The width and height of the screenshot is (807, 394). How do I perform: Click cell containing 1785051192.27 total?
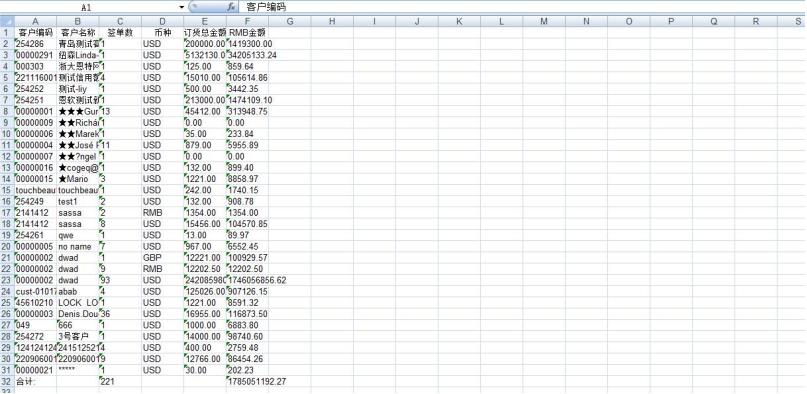(x=256, y=382)
